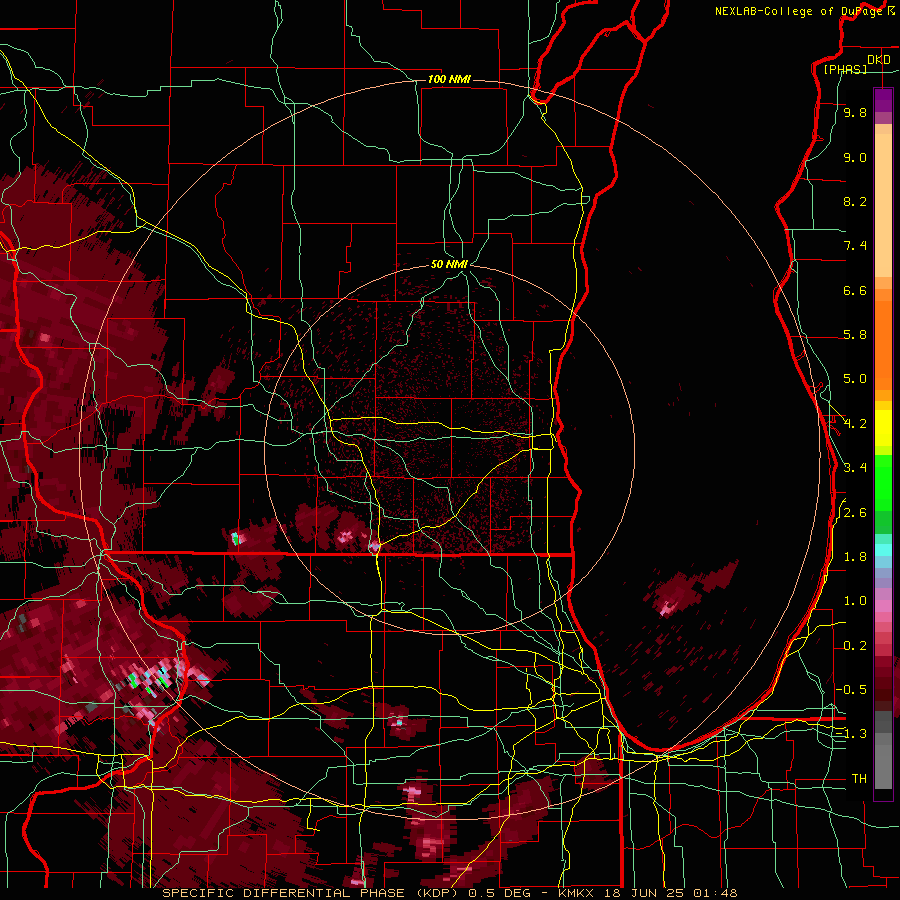Click the 4.2 value on the color scale
The image size is (900, 900).
click(x=855, y=423)
